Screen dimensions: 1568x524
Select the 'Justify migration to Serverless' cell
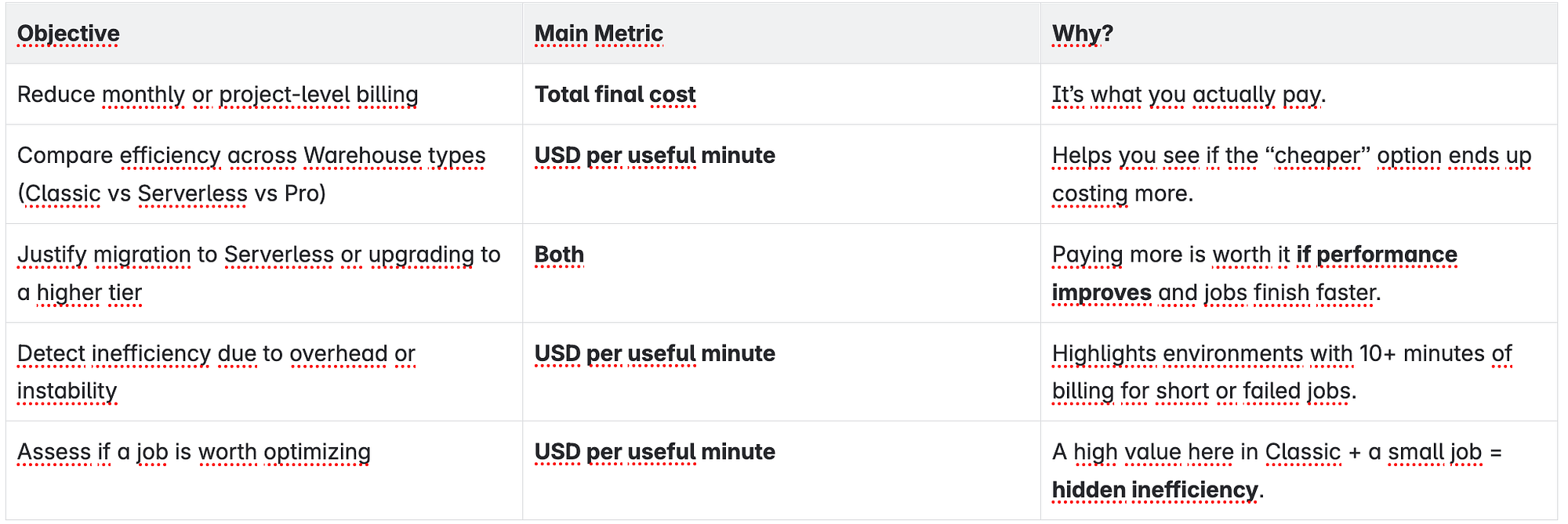pos(264,273)
